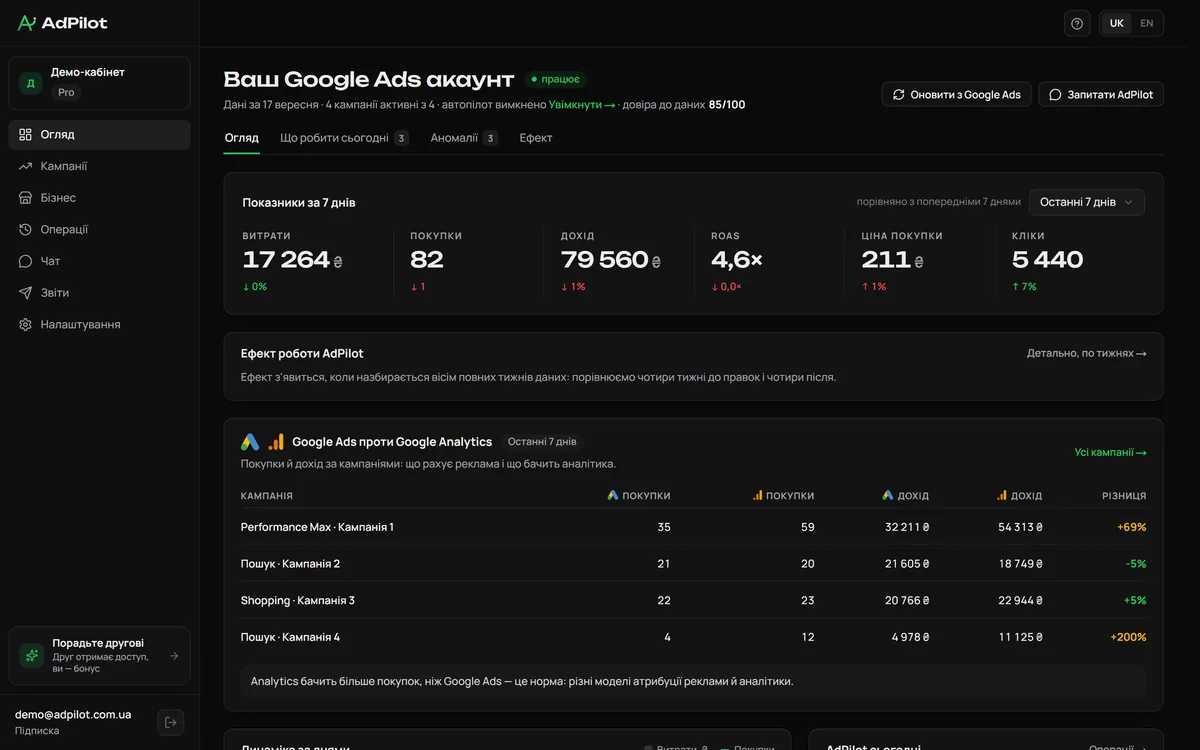Click the працює status badge
This screenshot has width=1200, height=750.
pos(556,79)
